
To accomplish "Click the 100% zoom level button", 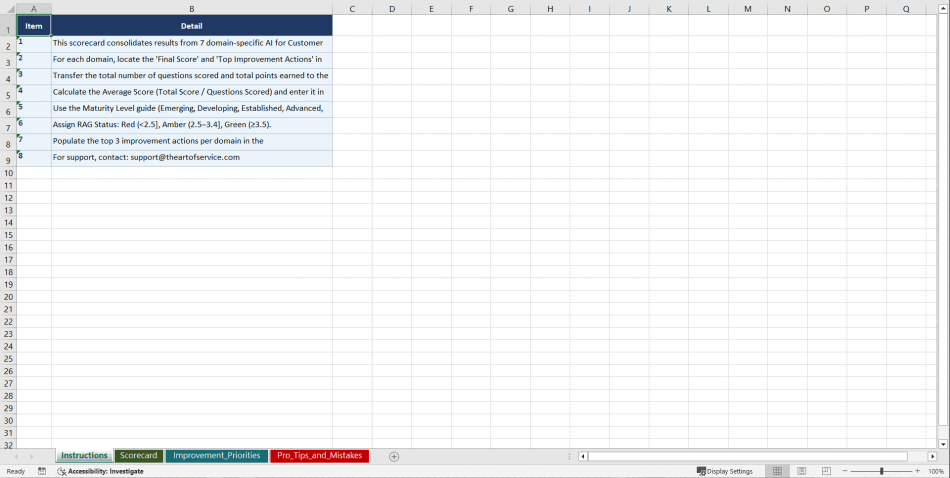I will pos(936,471).
